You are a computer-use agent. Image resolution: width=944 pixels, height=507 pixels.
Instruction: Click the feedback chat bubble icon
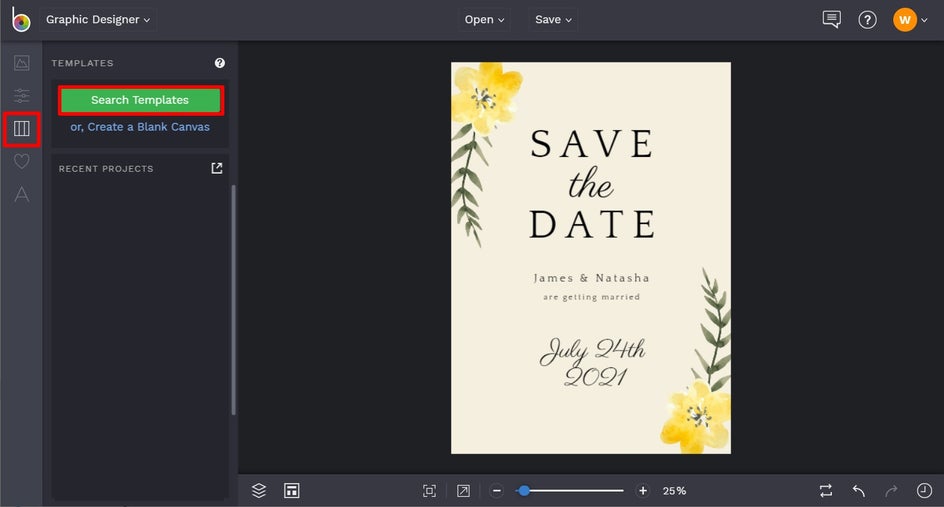(831, 20)
